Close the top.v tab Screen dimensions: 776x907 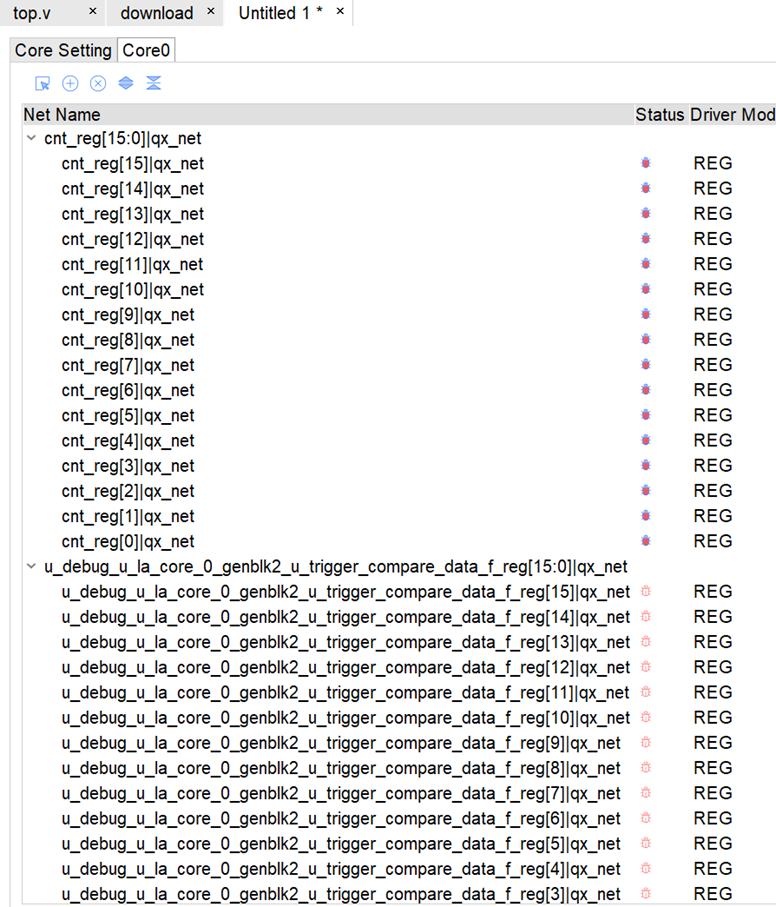[93, 11]
